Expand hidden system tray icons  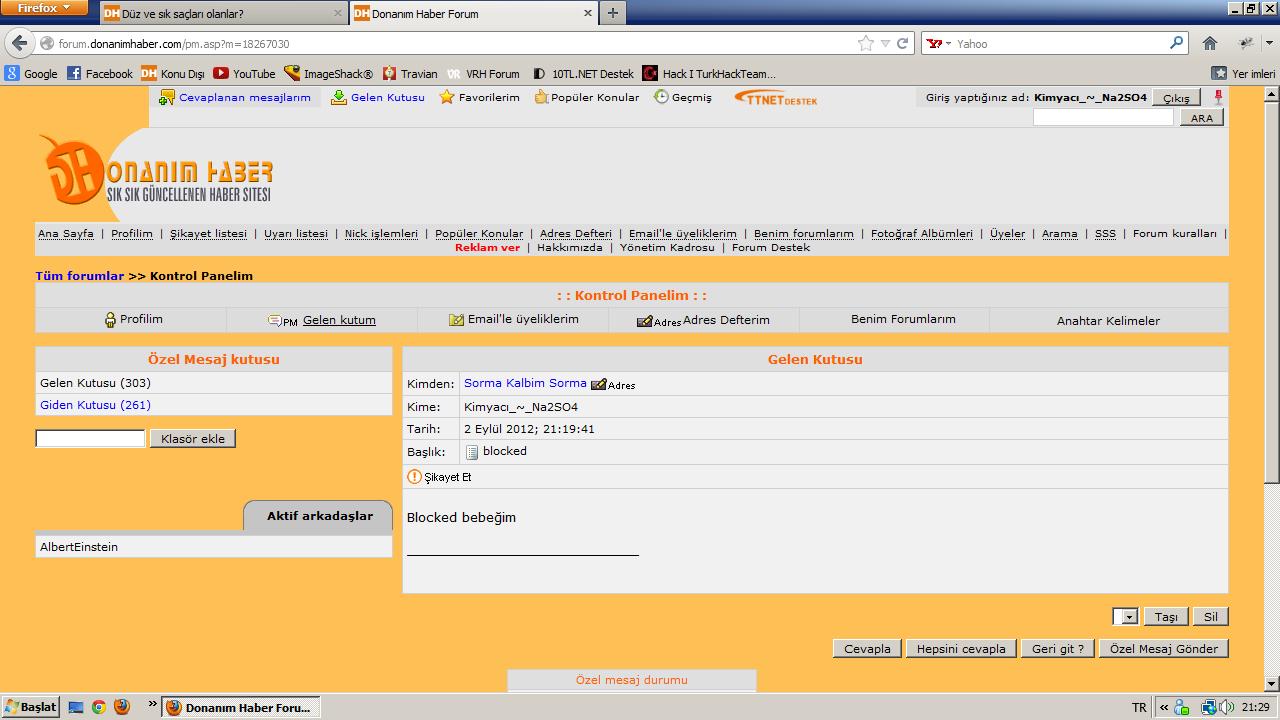tap(1163, 707)
